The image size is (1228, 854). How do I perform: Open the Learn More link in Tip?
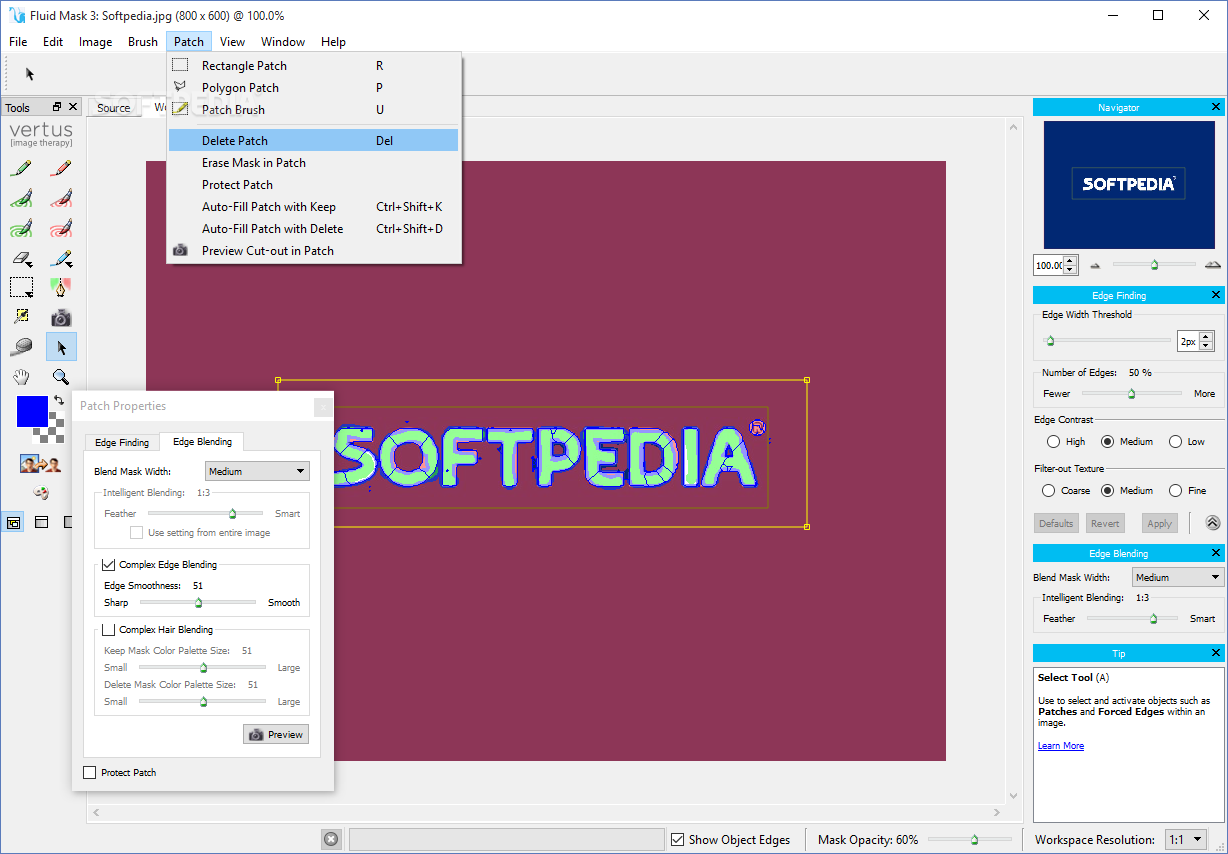[x=1060, y=746]
